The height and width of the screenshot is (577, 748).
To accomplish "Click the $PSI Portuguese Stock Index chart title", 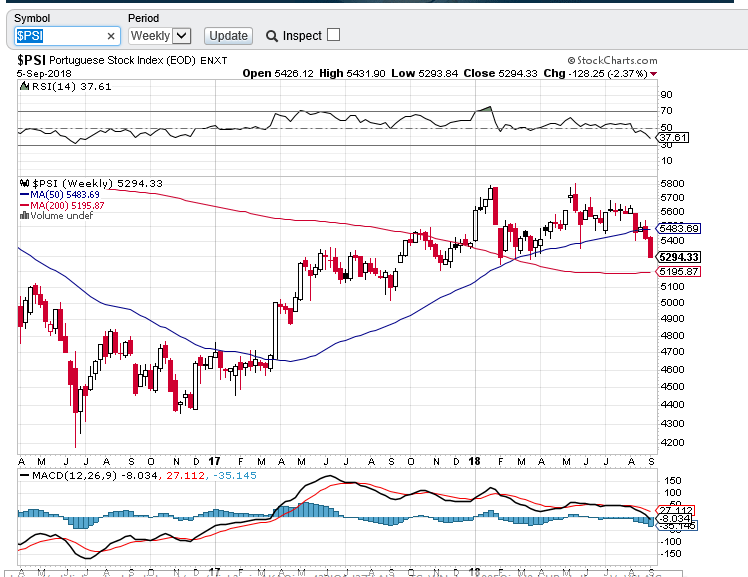I will (x=122, y=61).
